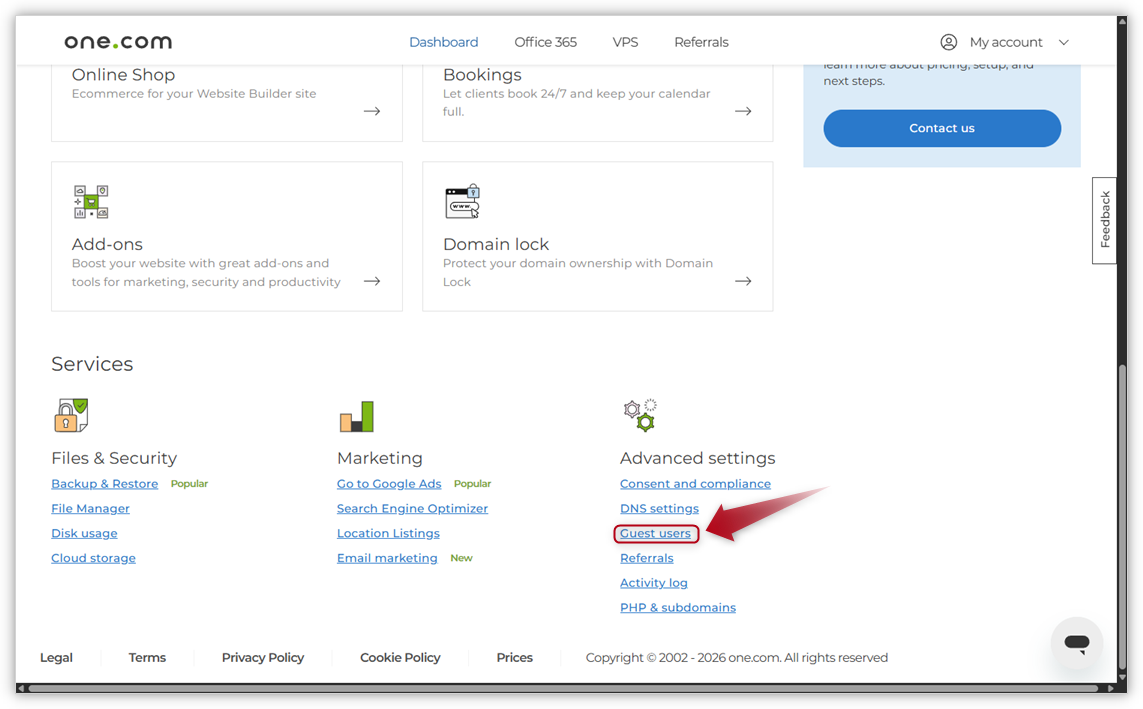The image size is (1143, 709).
Task: Open the chat bubble in the corner
Action: point(1077,643)
